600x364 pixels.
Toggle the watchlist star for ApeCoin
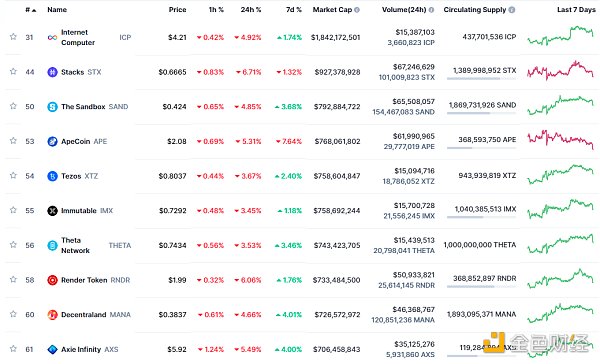click(13, 140)
